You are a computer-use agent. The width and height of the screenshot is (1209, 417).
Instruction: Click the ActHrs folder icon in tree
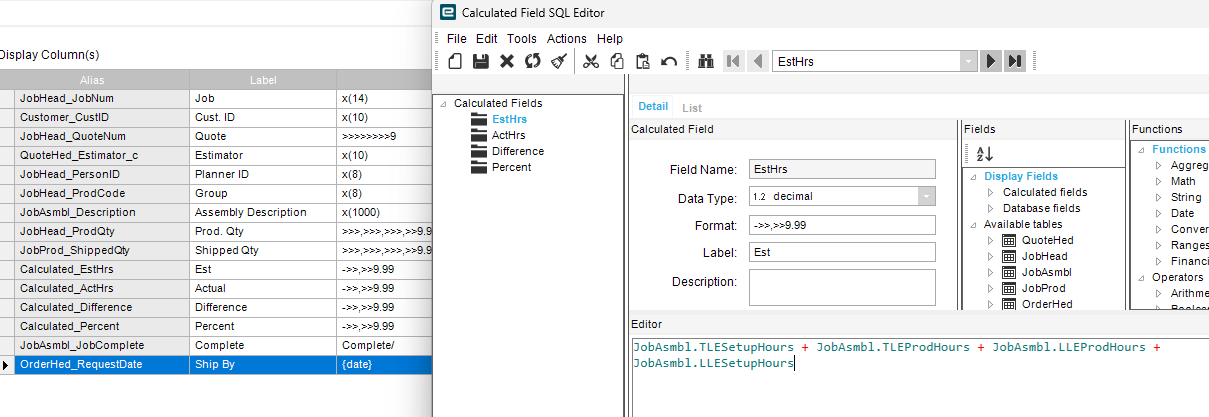(x=478, y=135)
